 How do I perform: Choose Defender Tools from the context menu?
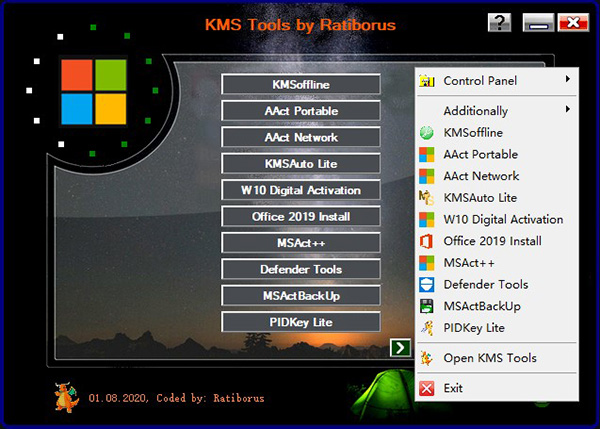coord(497,285)
